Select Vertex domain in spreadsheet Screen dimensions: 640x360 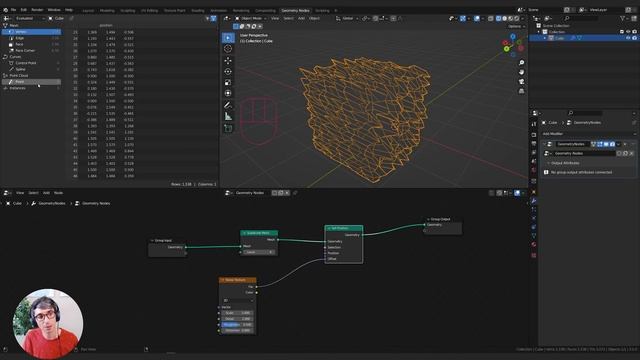tap(31, 32)
